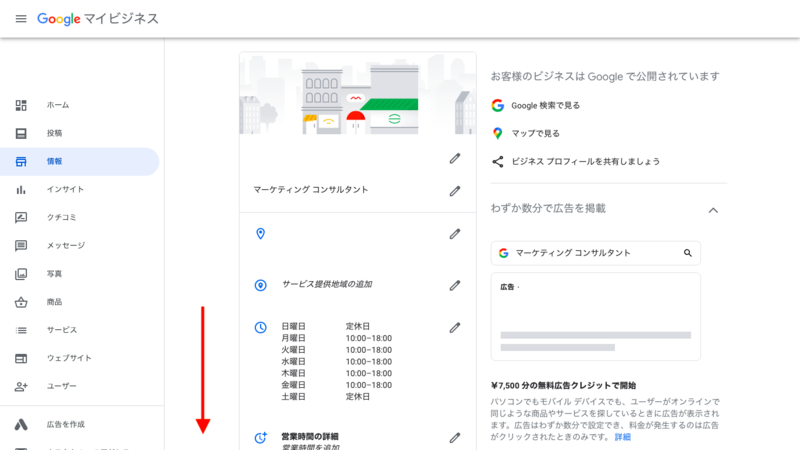
Task: Click the Google マイビジネス logo
Action: (x=98, y=19)
